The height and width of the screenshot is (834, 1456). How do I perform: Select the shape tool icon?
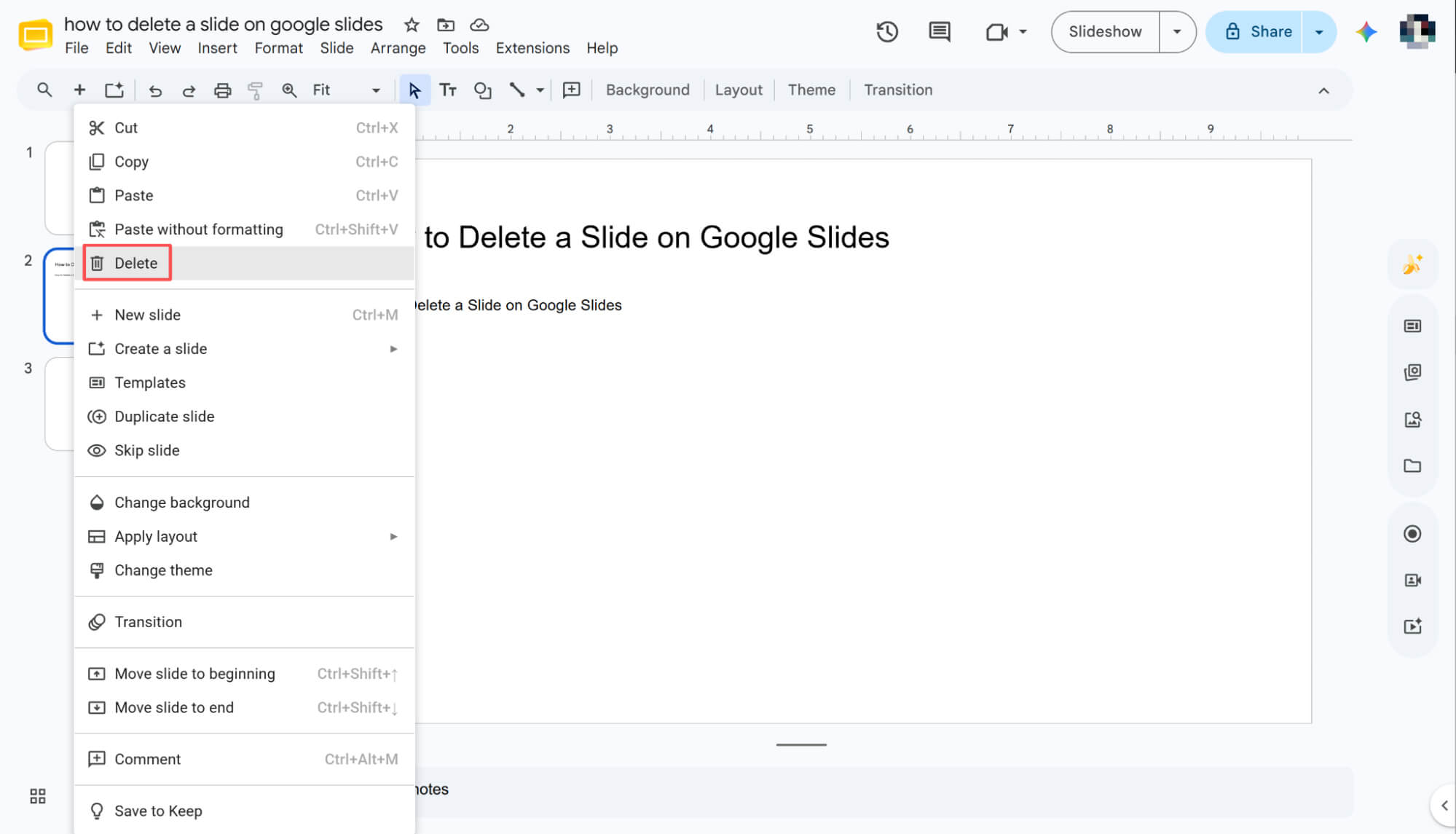(x=482, y=90)
